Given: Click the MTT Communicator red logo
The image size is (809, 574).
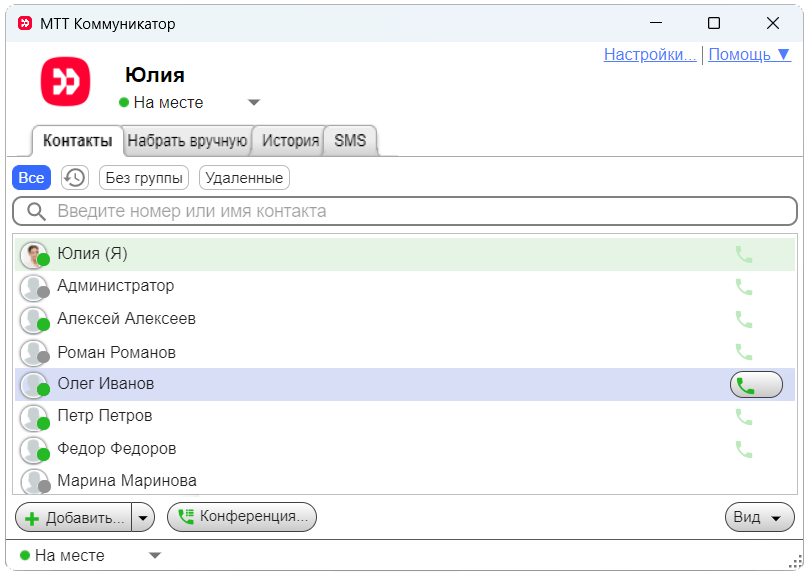Looking at the screenshot, I should (x=65, y=82).
